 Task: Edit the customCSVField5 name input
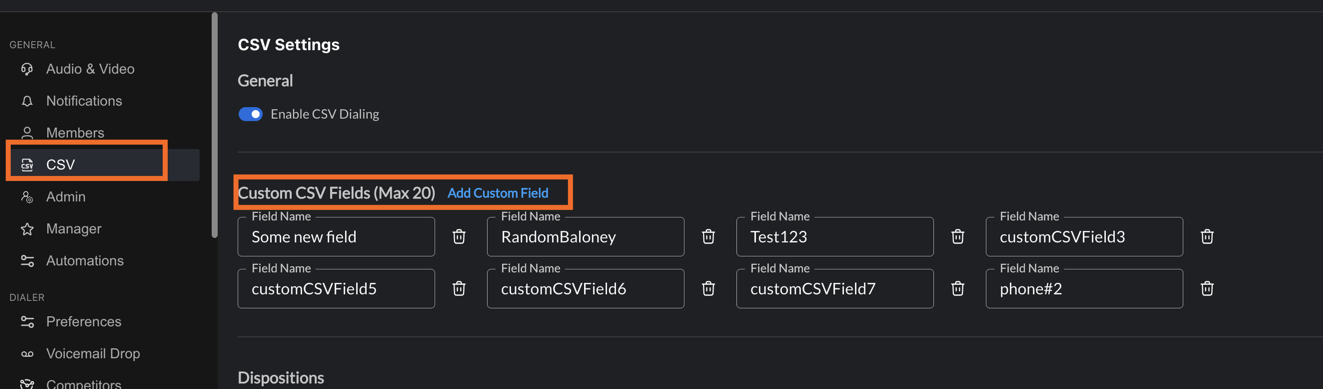(x=336, y=289)
